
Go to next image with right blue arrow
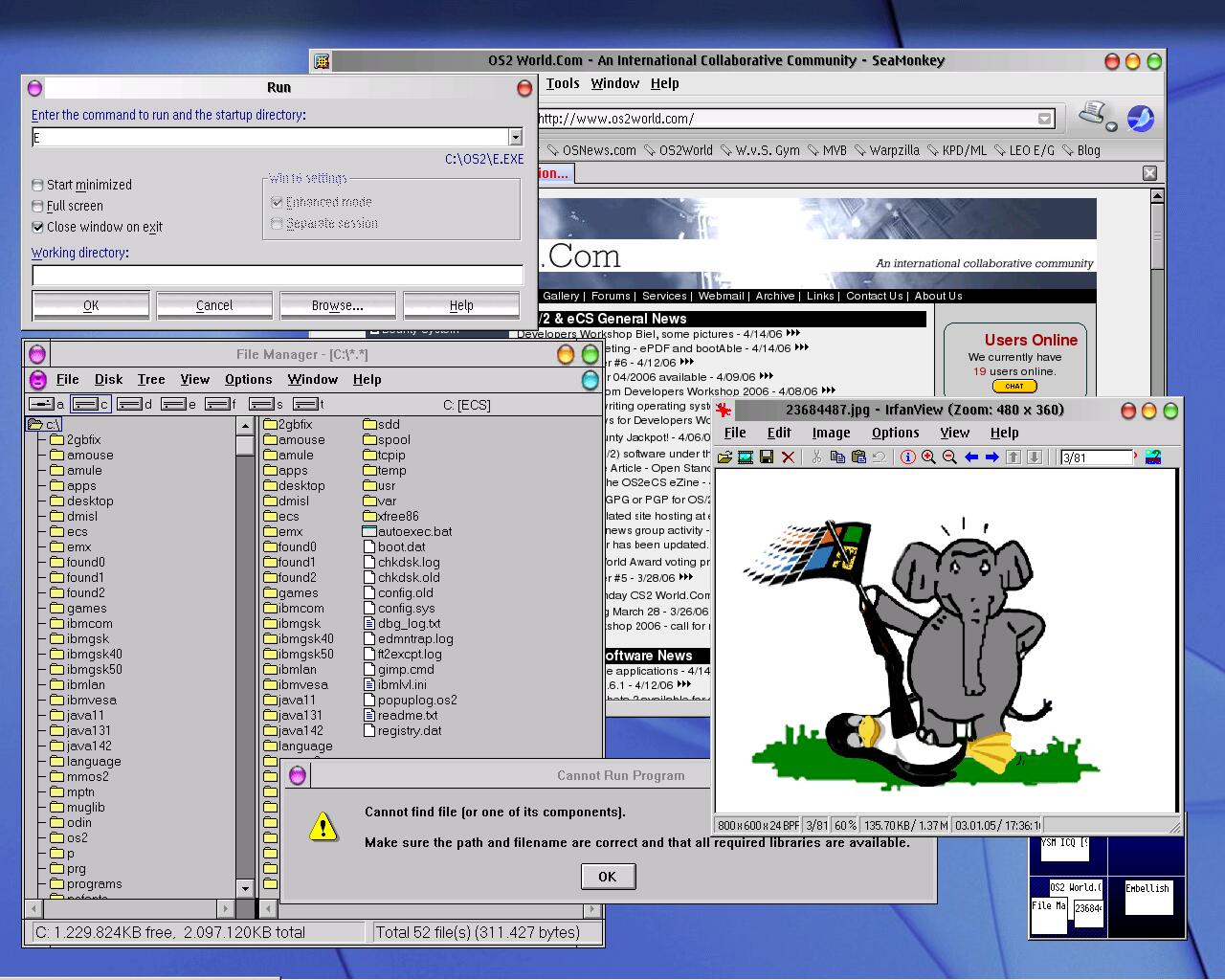pyautogui.click(x=992, y=457)
